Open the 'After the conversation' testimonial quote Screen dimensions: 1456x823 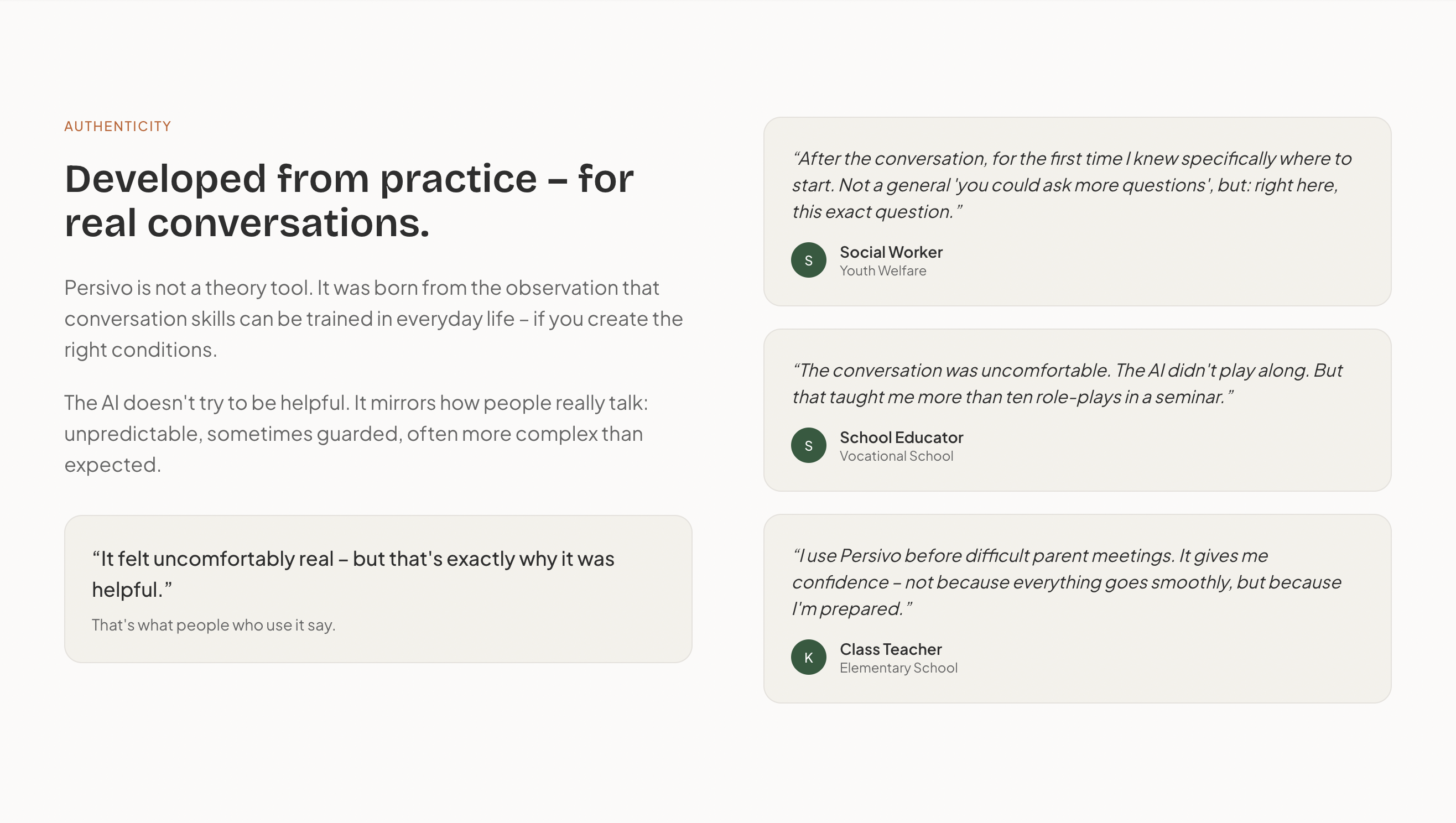1071,185
